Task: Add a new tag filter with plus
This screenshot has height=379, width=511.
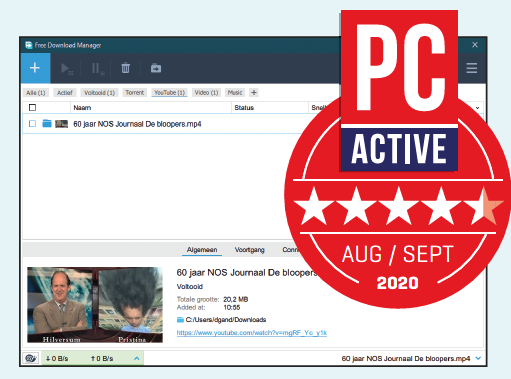Action: pos(254,92)
